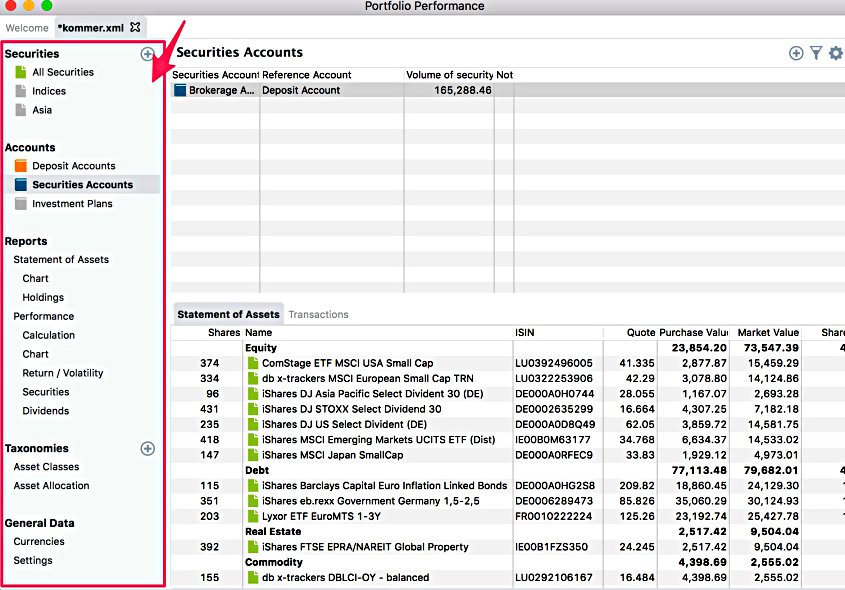The height and width of the screenshot is (590, 845).
Task: Select the Debt category row
Action: click(508, 470)
